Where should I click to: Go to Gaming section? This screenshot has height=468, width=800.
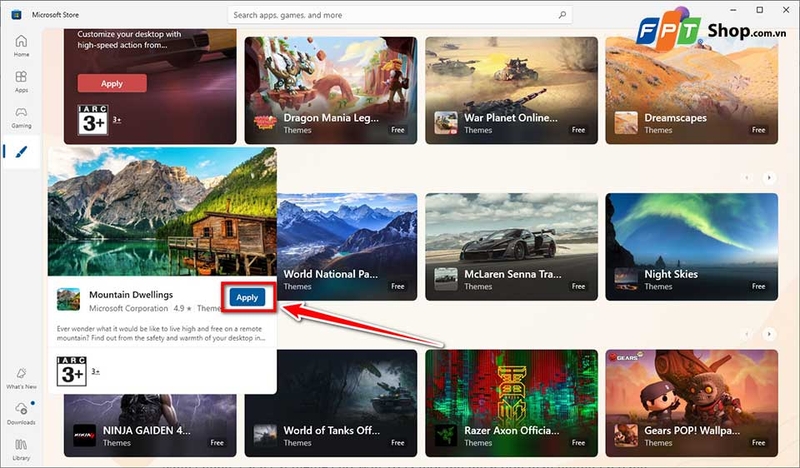click(x=21, y=117)
